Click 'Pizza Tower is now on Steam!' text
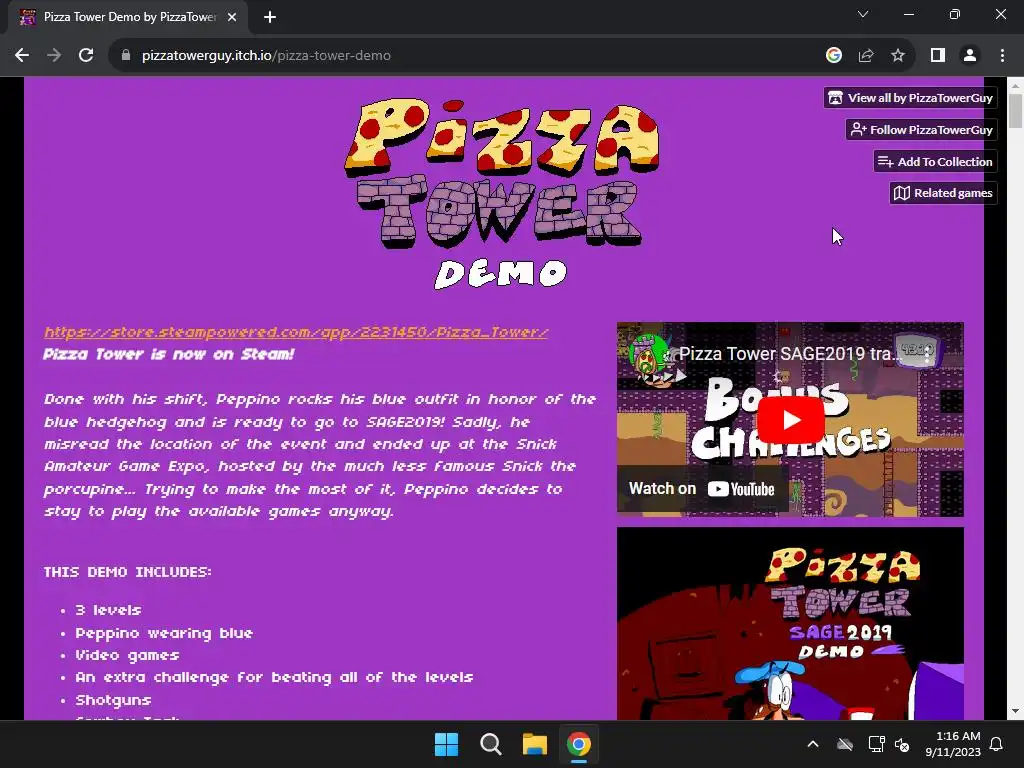 (x=168, y=354)
